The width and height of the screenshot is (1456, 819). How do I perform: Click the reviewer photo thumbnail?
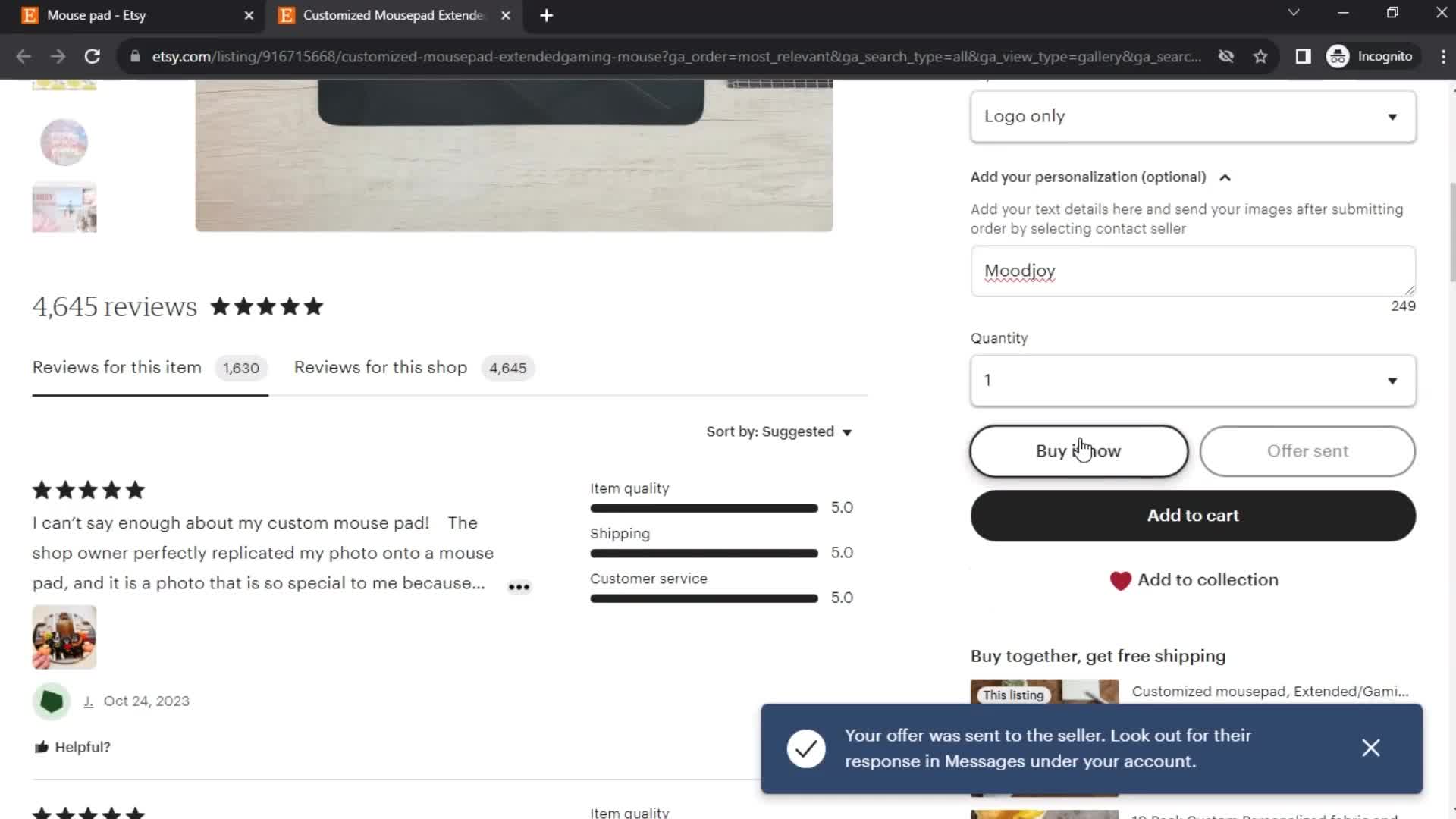coord(64,637)
